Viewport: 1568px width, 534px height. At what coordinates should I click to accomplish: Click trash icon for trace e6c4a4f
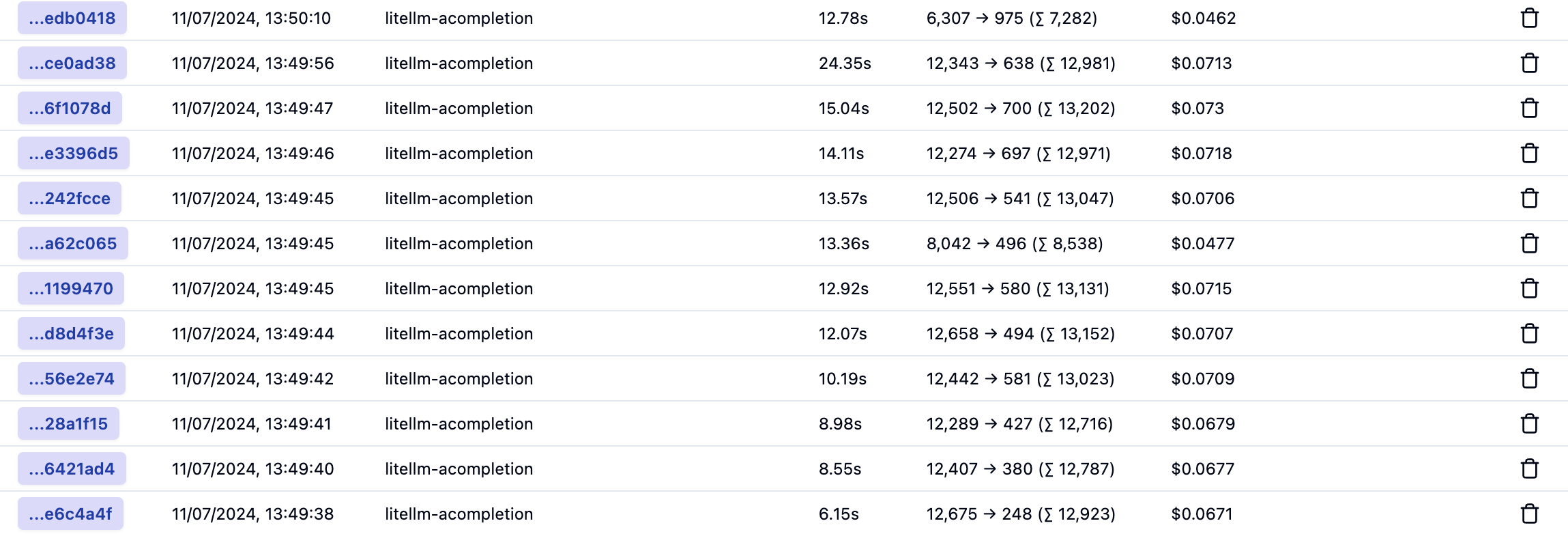pyautogui.click(x=1530, y=514)
